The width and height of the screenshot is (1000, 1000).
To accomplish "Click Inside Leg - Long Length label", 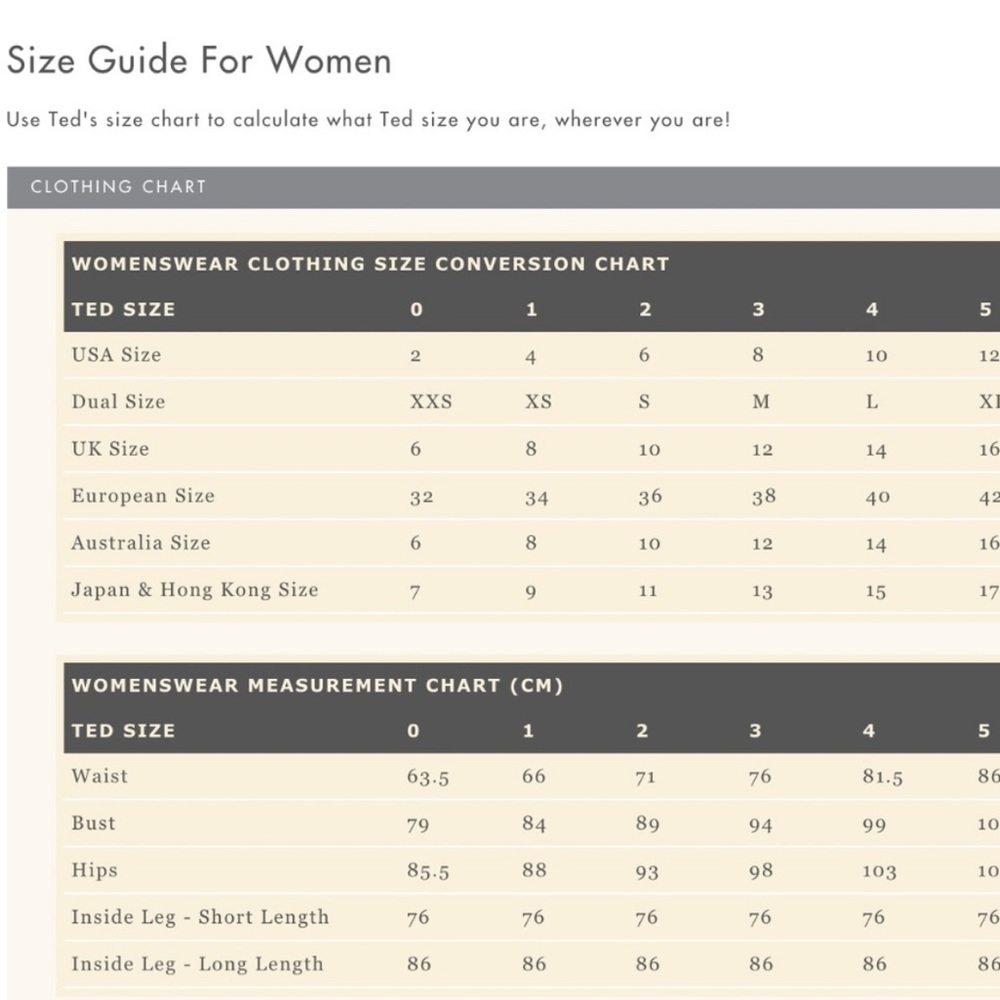I will click(198, 964).
